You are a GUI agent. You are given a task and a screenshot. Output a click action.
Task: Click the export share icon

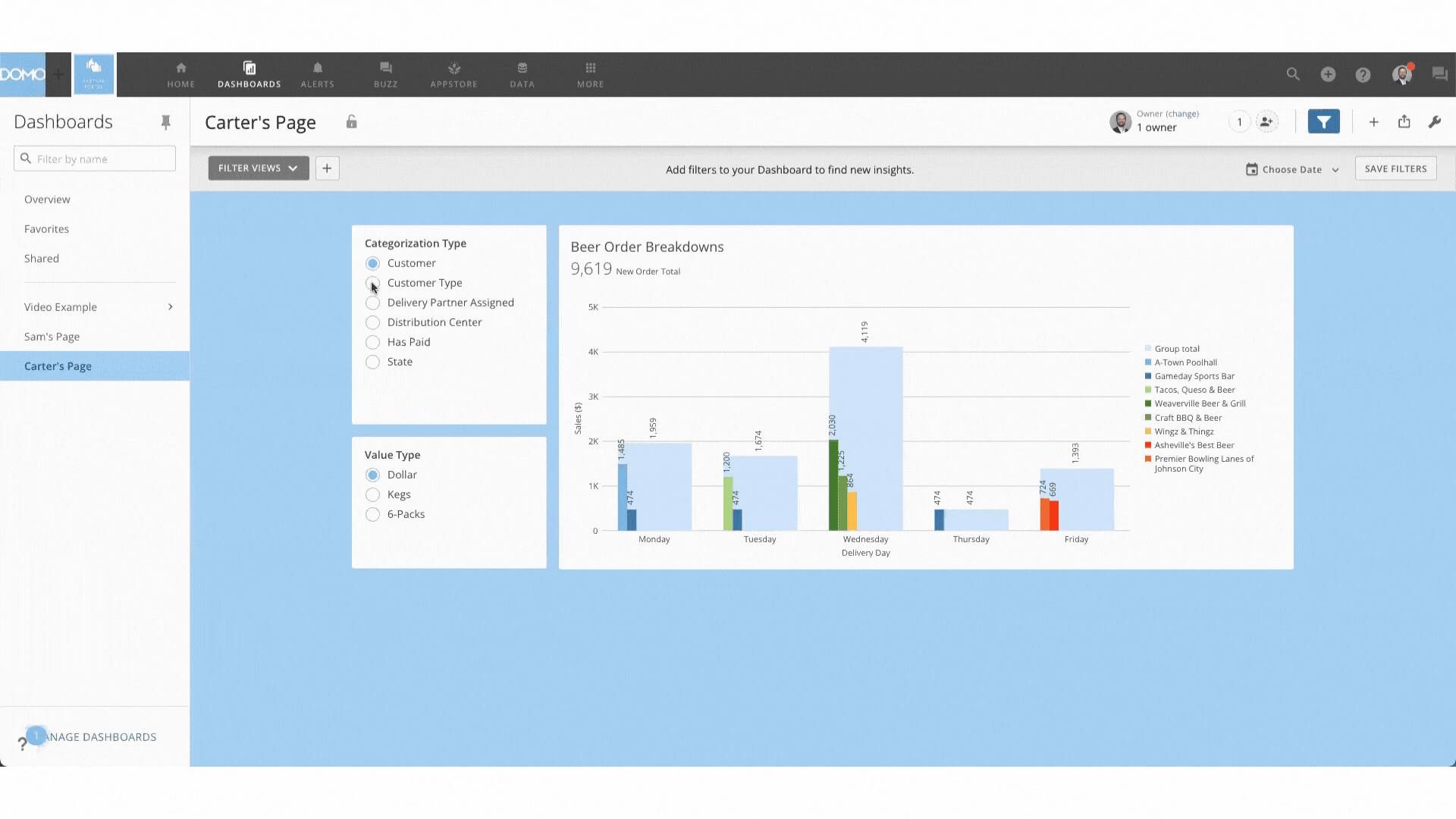1404,121
